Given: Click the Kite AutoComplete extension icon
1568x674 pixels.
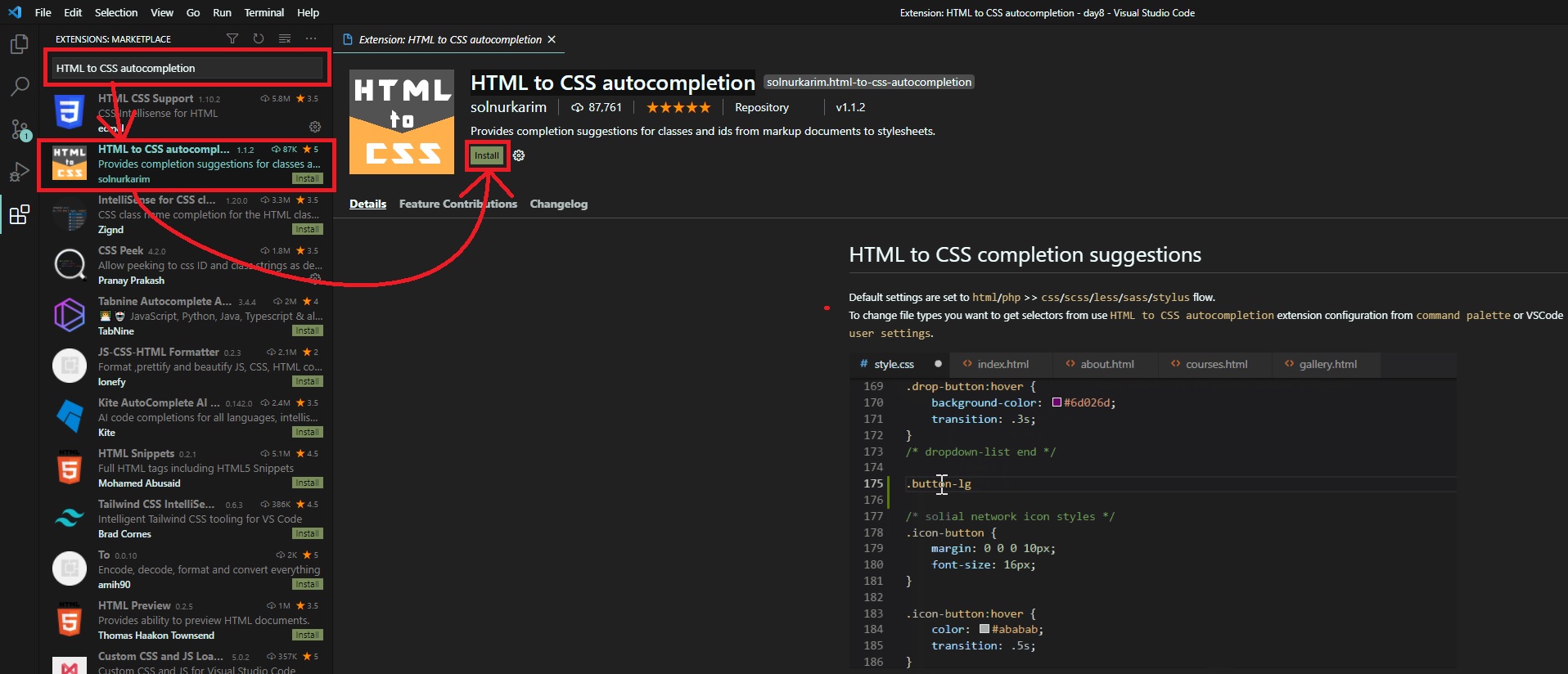Looking at the screenshot, I should pos(70,417).
